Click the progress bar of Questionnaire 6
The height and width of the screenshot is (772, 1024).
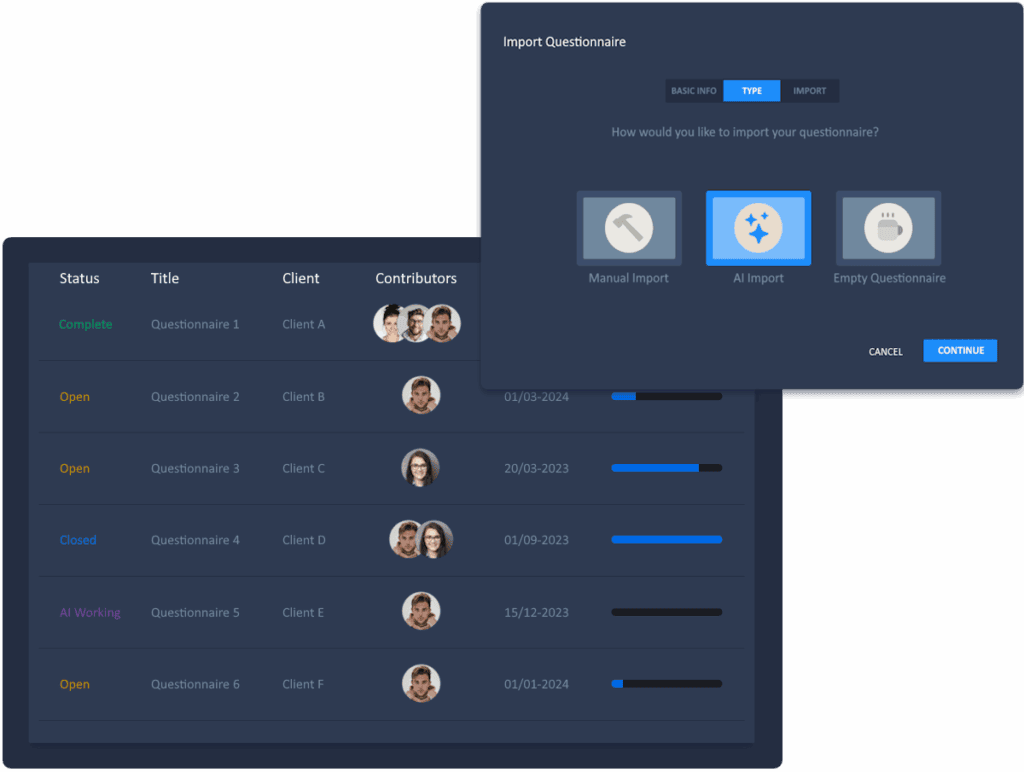667,684
